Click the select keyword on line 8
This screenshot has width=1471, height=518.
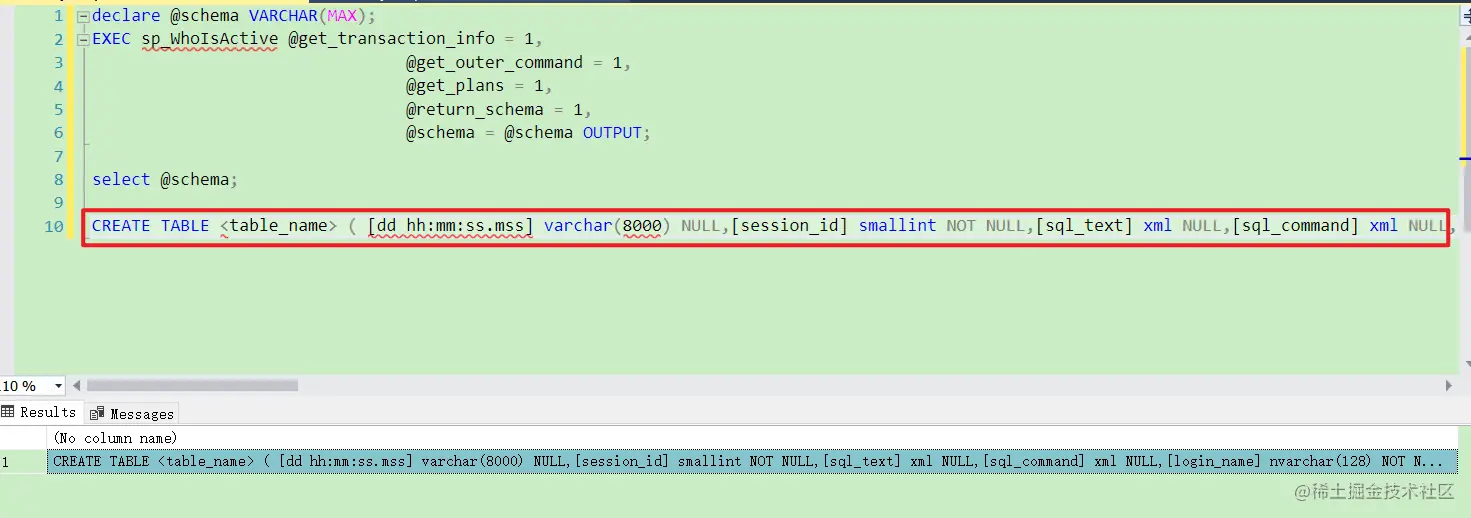[x=121, y=179]
